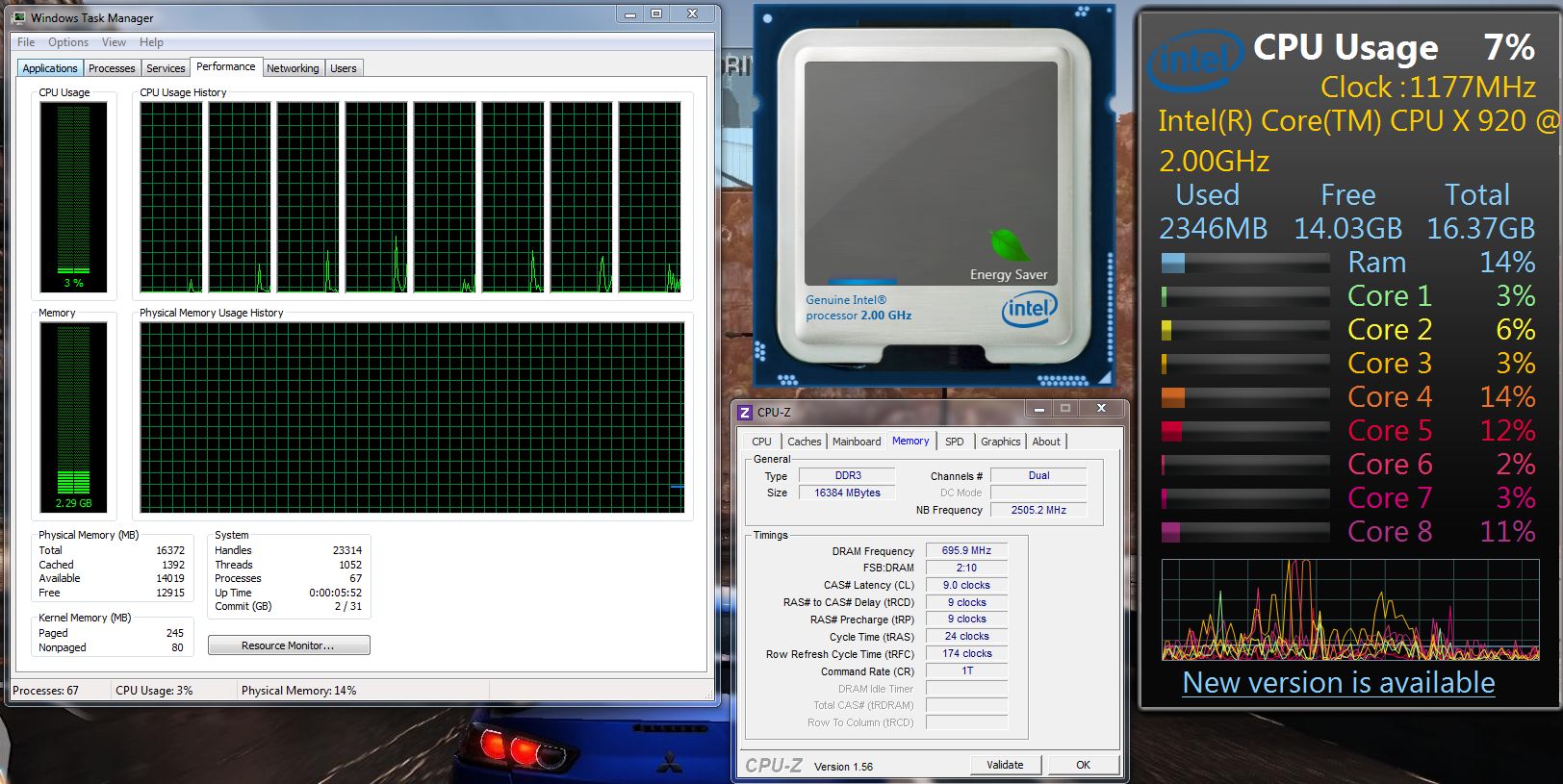This screenshot has width=1563, height=784.
Task: Click the Intel logo in CPU Usage gadget
Action: (1196, 60)
